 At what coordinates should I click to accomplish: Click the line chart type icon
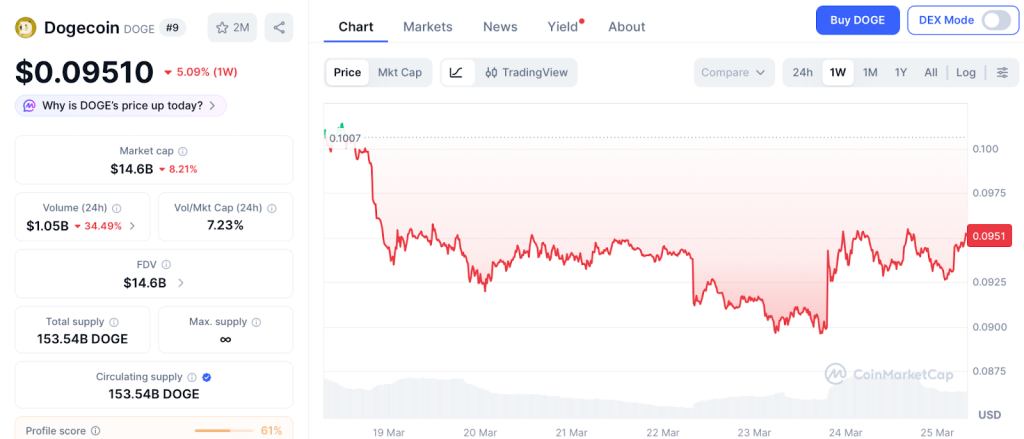click(x=456, y=72)
